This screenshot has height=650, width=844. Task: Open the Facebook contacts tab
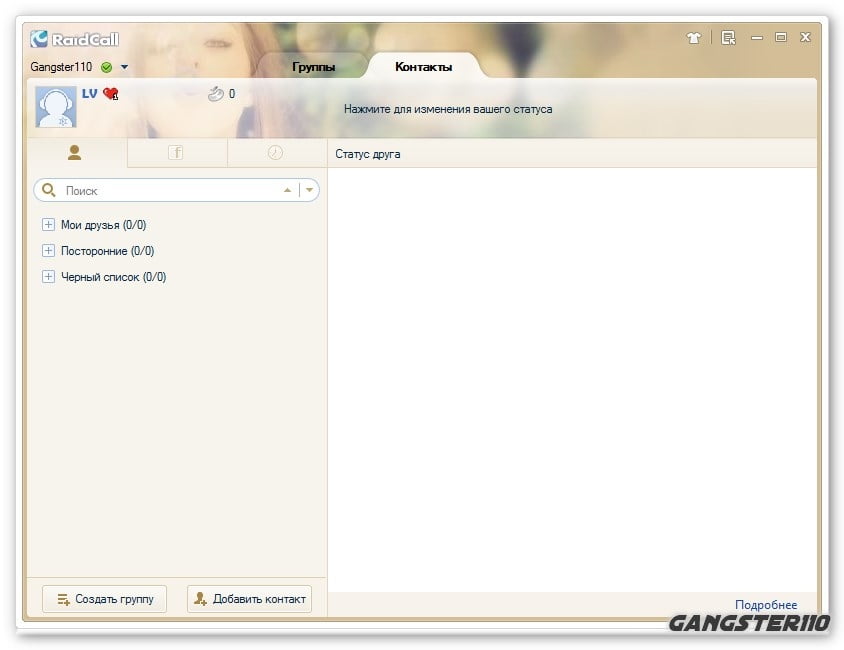point(176,153)
